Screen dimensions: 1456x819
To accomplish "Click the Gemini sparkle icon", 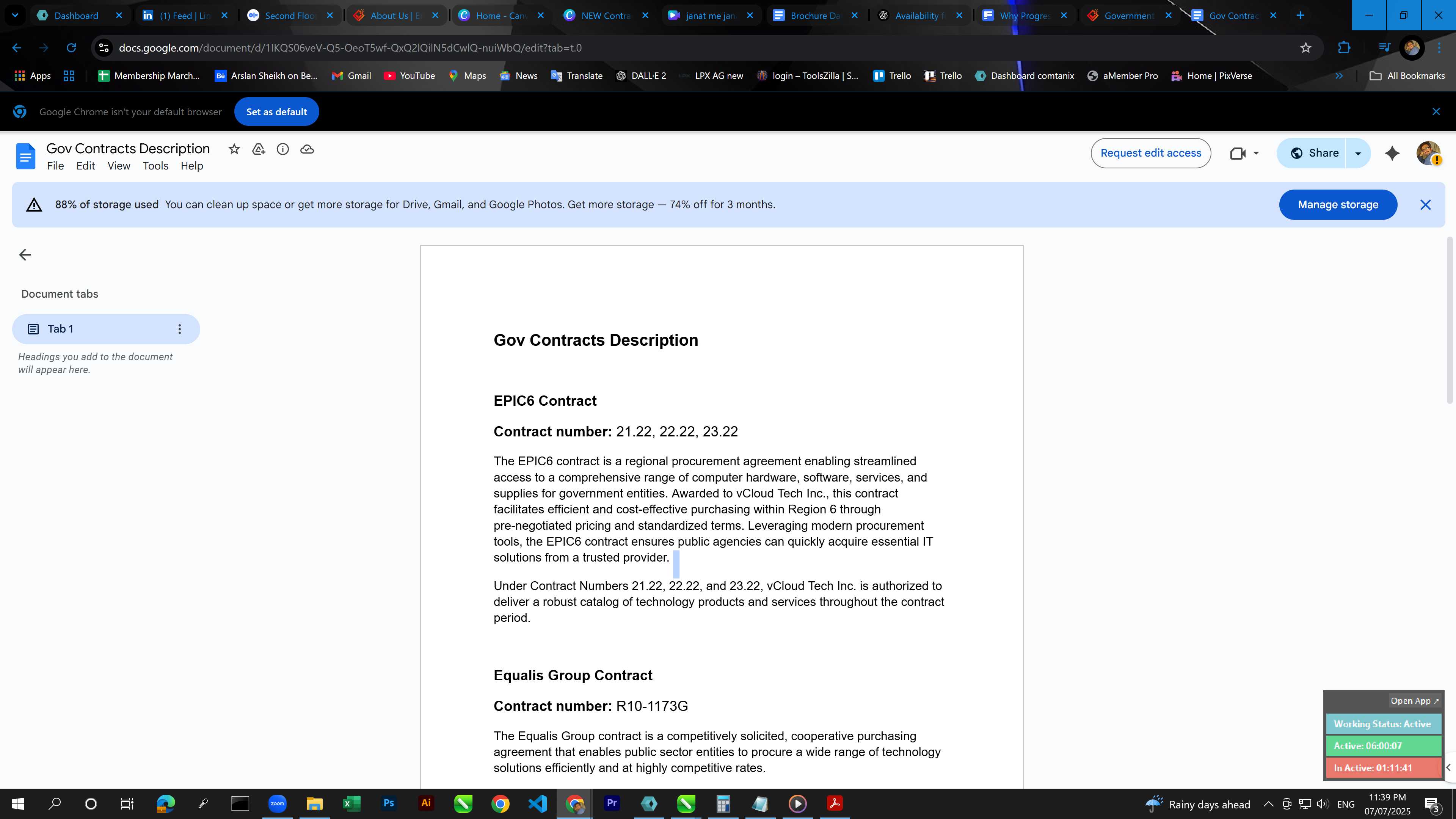I will 1392,153.
